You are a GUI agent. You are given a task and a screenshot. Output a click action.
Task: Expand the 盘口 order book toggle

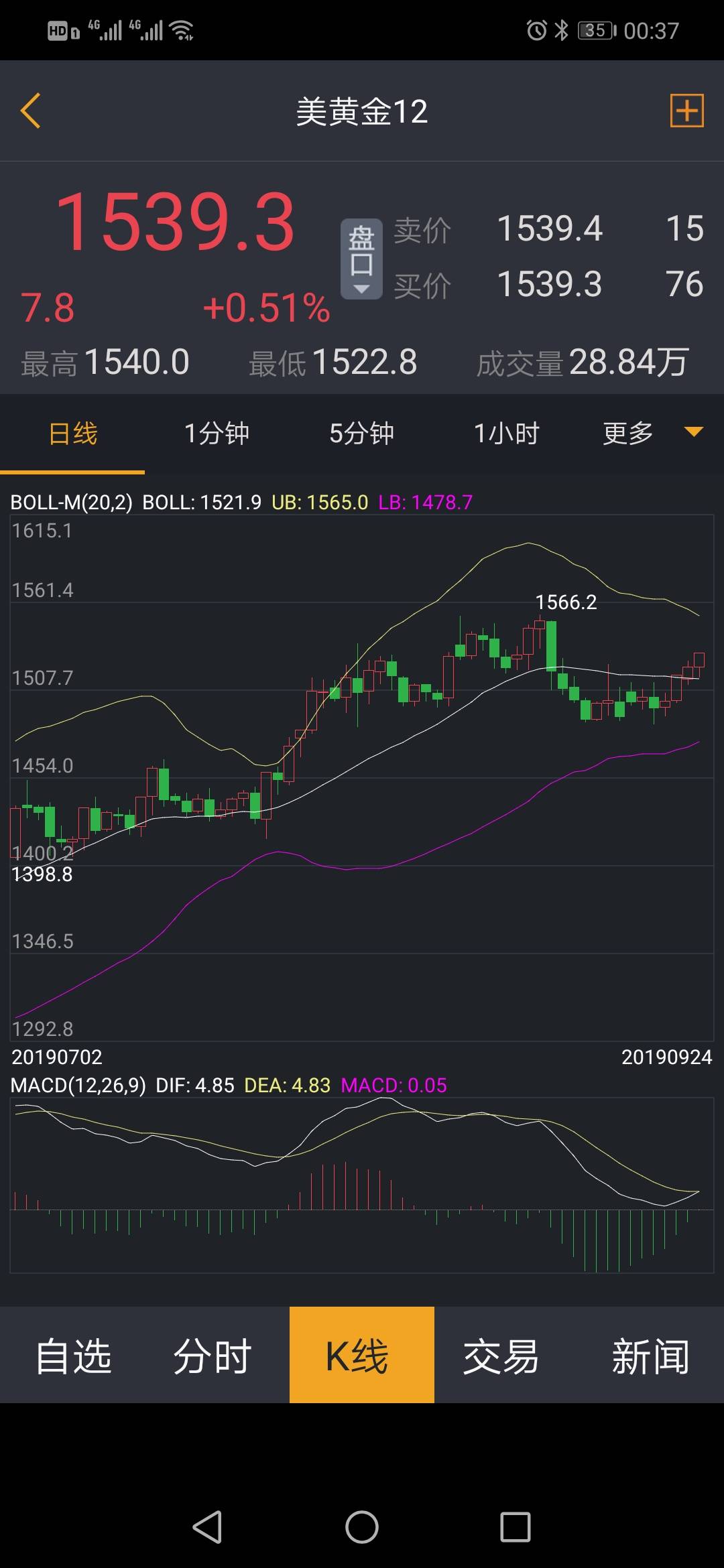[361, 259]
